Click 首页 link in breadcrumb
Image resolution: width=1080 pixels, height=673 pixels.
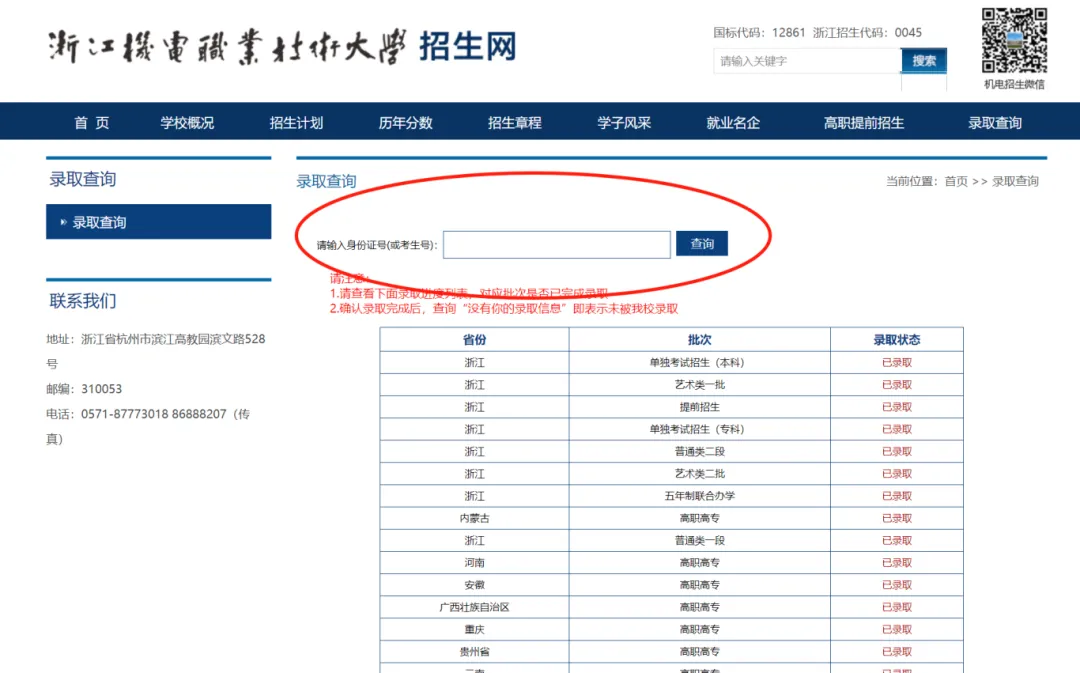click(x=956, y=181)
